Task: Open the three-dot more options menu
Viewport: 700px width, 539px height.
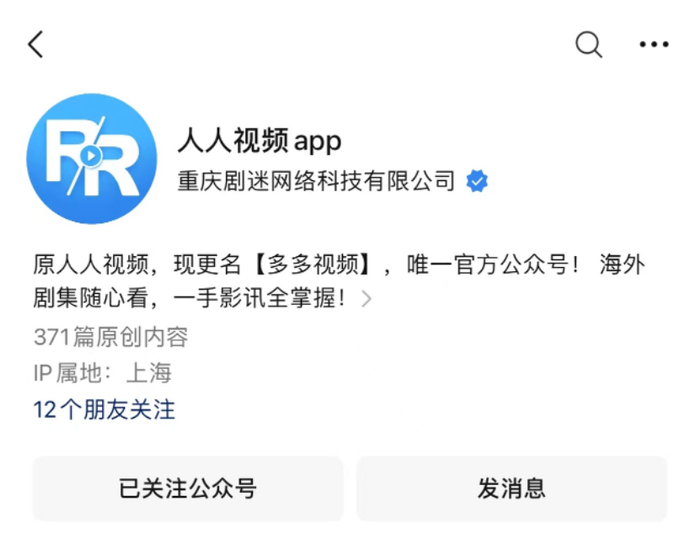Action: pyautogui.click(x=654, y=45)
